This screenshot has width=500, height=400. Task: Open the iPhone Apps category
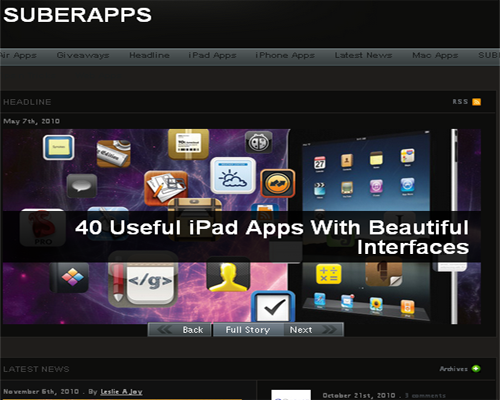pyautogui.click(x=285, y=55)
